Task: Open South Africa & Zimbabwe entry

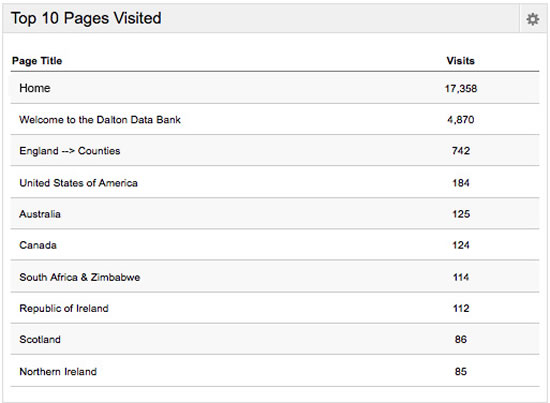Action: pos(80,277)
